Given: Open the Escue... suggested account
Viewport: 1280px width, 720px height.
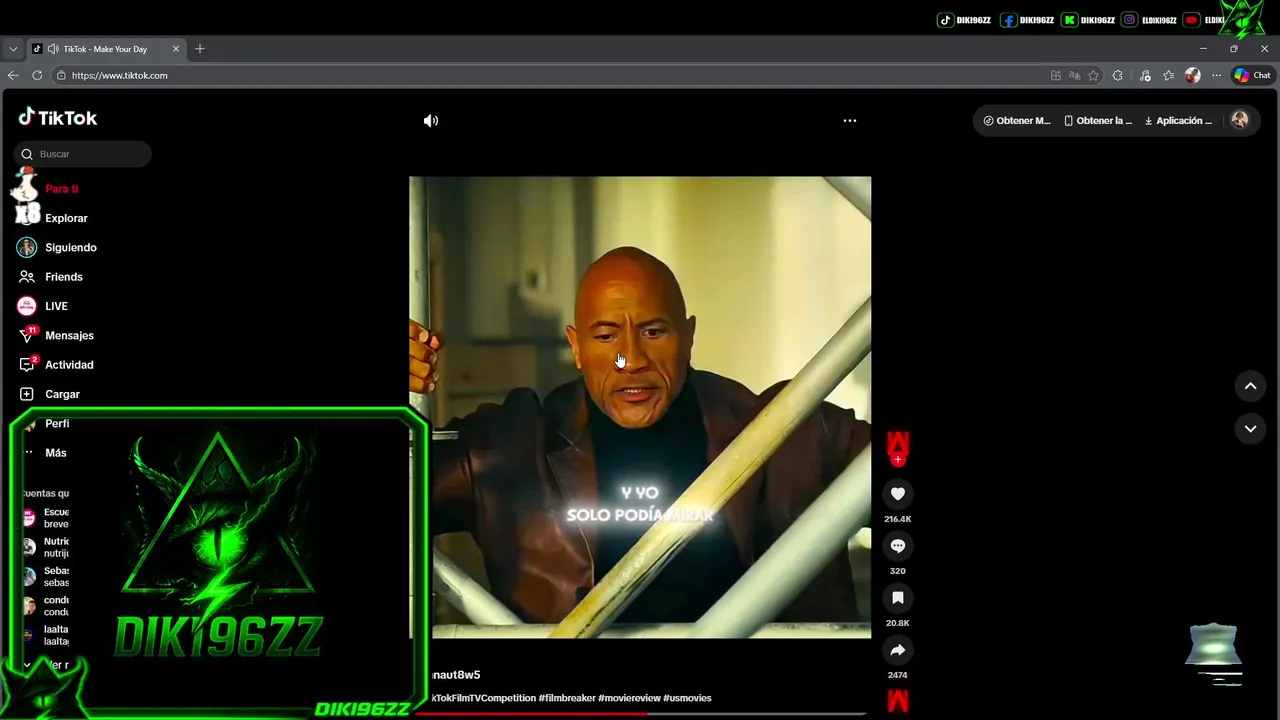Looking at the screenshot, I should click(45, 518).
